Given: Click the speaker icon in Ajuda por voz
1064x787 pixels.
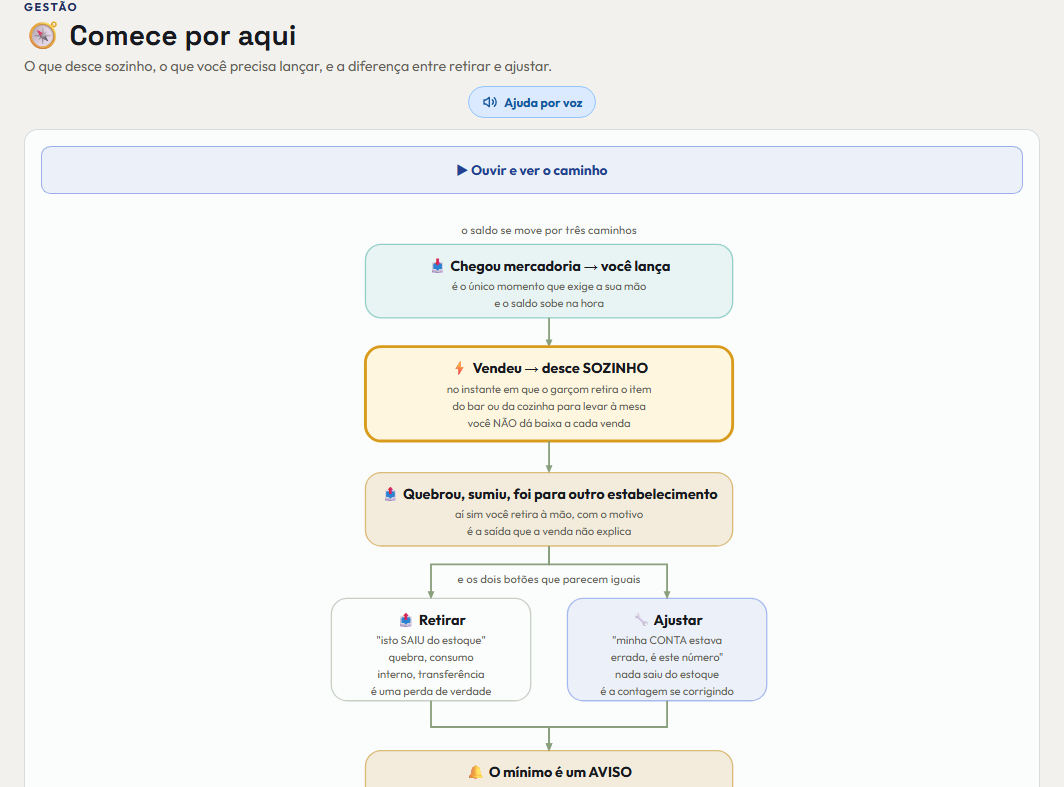Looking at the screenshot, I should pos(490,102).
